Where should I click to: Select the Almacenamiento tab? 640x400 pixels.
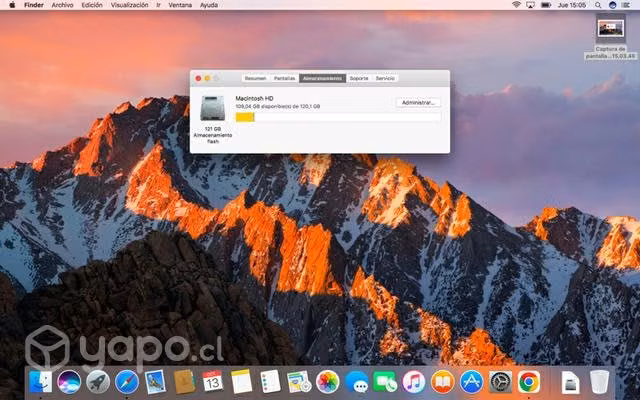[x=322, y=78]
